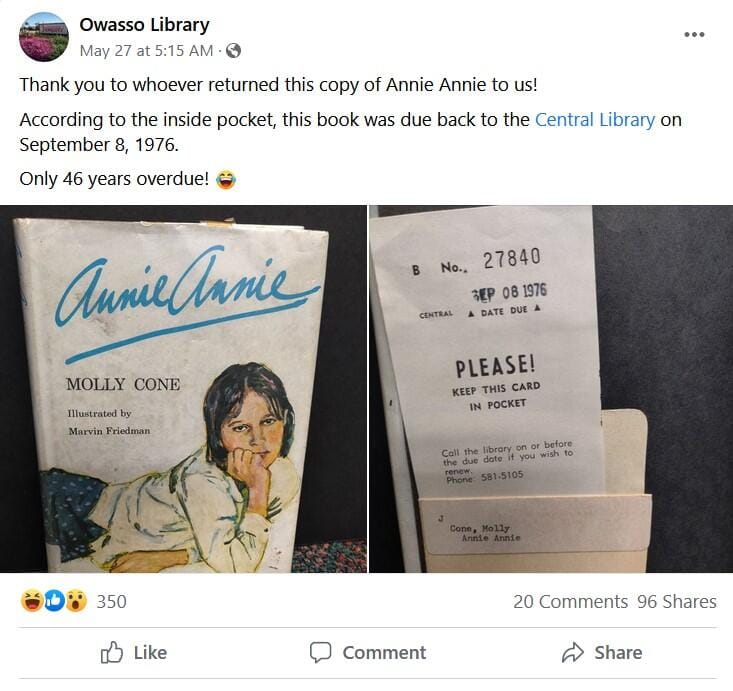This screenshot has height=691, width=733.
Task: Open the 350 reactions count
Action: click(x=111, y=602)
